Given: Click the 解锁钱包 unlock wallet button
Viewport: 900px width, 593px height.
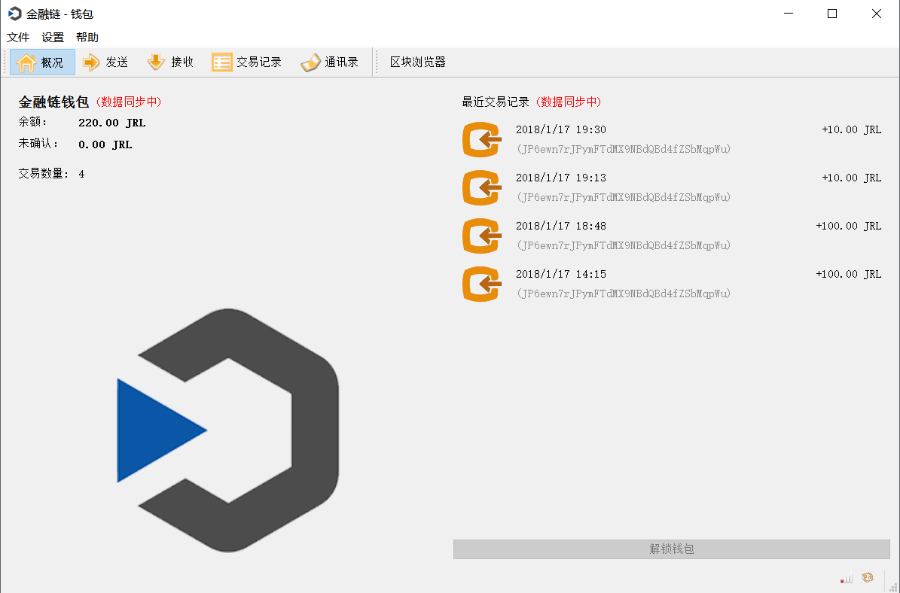Looking at the screenshot, I should pyautogui.click(x=671, y=549).
